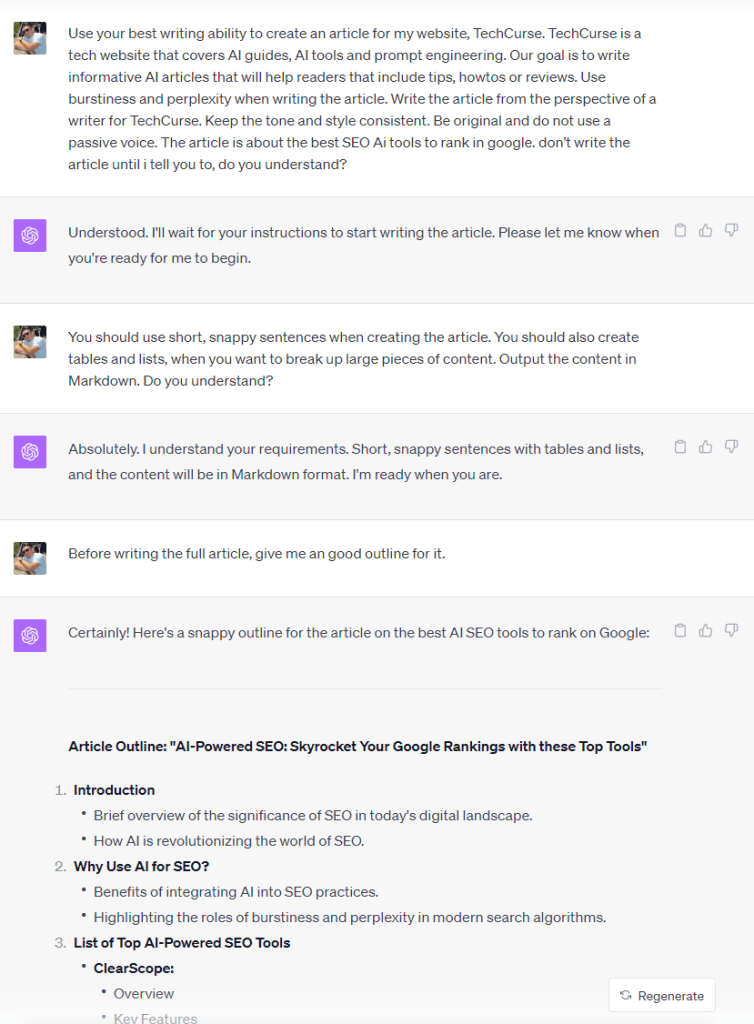Dislike the 'Absolutely' response
This screenshot has width=754, height=1024.
coord(731,447)
